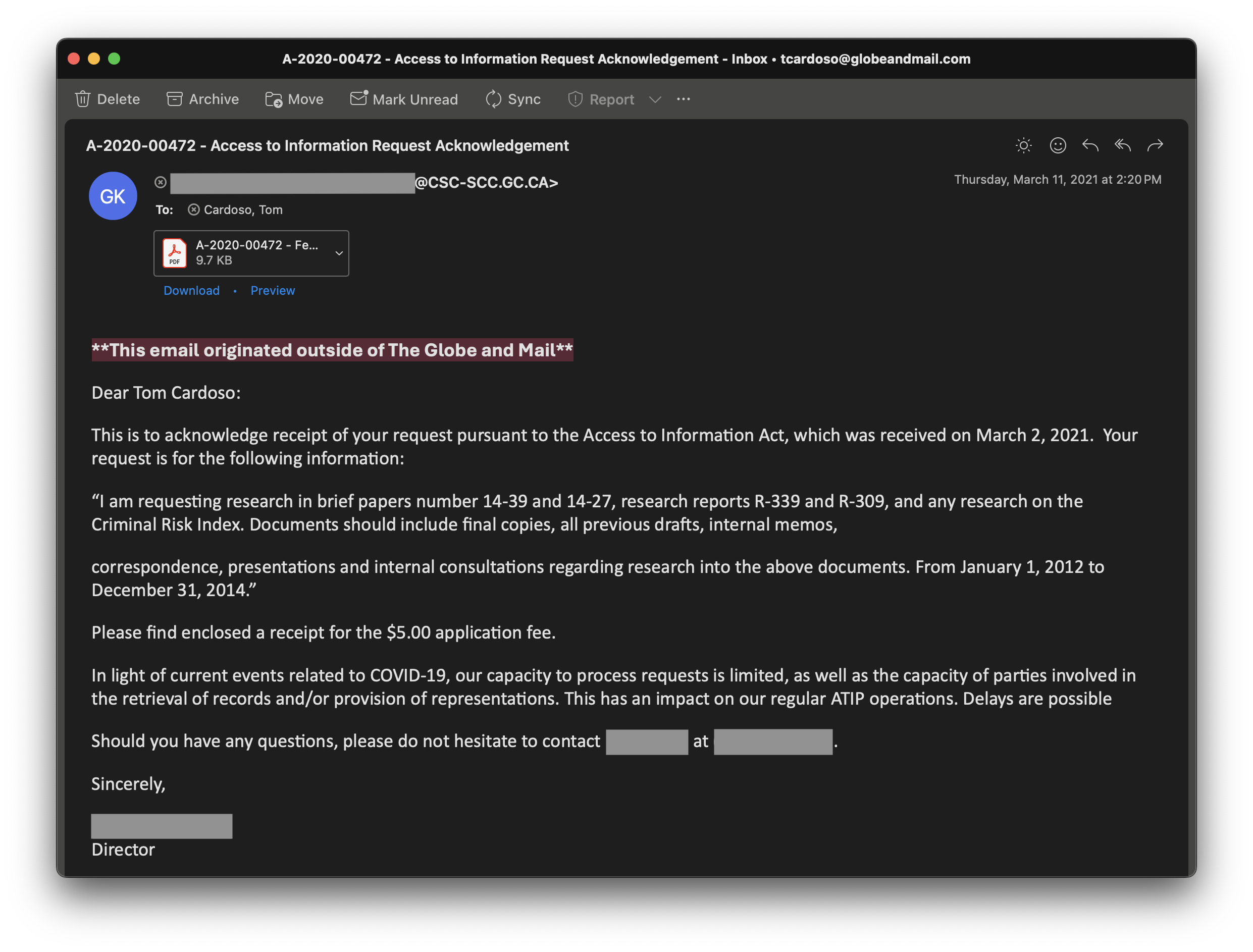Expand the Report dropdown chevron

coord(655,100)
